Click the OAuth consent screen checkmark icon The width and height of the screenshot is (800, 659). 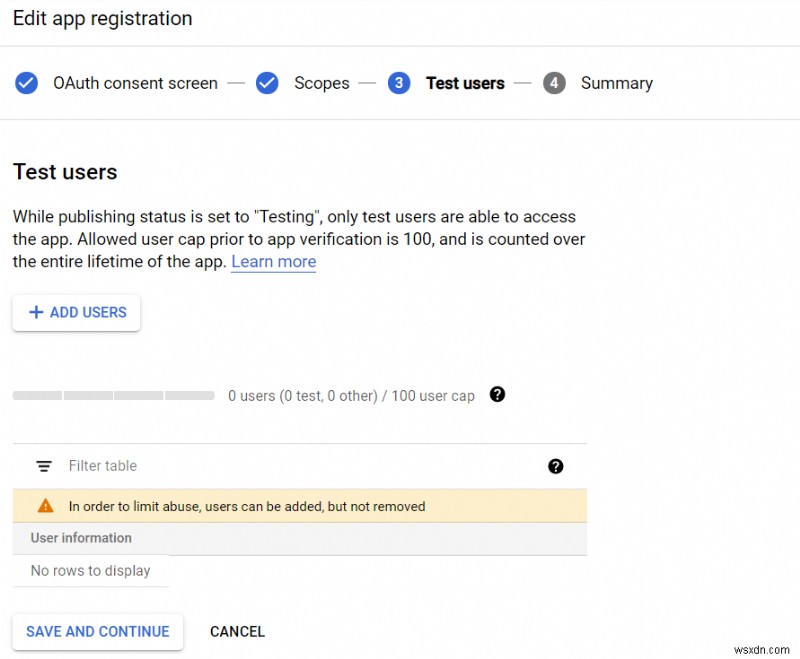pos(27,83)
